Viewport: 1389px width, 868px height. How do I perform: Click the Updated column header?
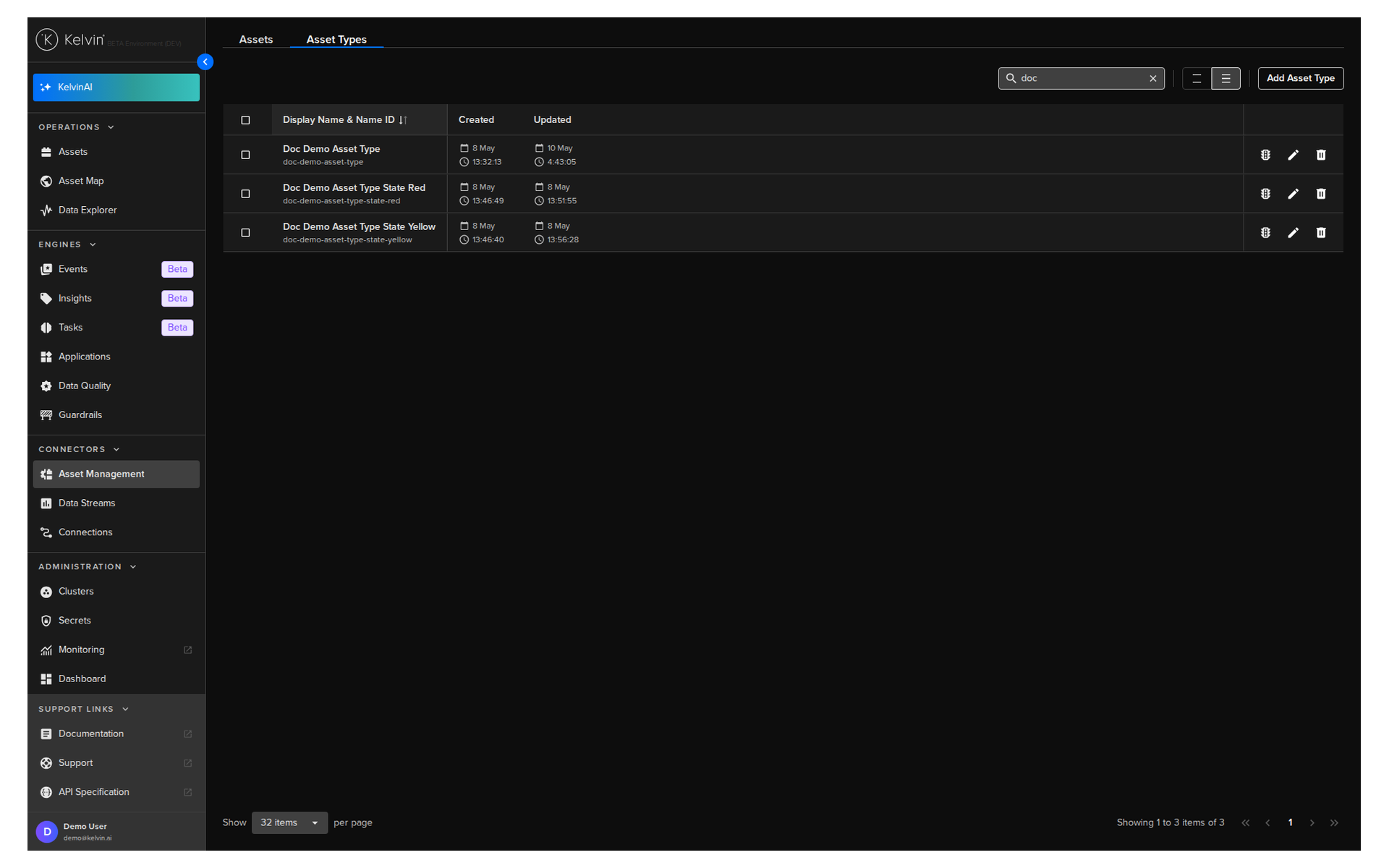pos(552,120)
